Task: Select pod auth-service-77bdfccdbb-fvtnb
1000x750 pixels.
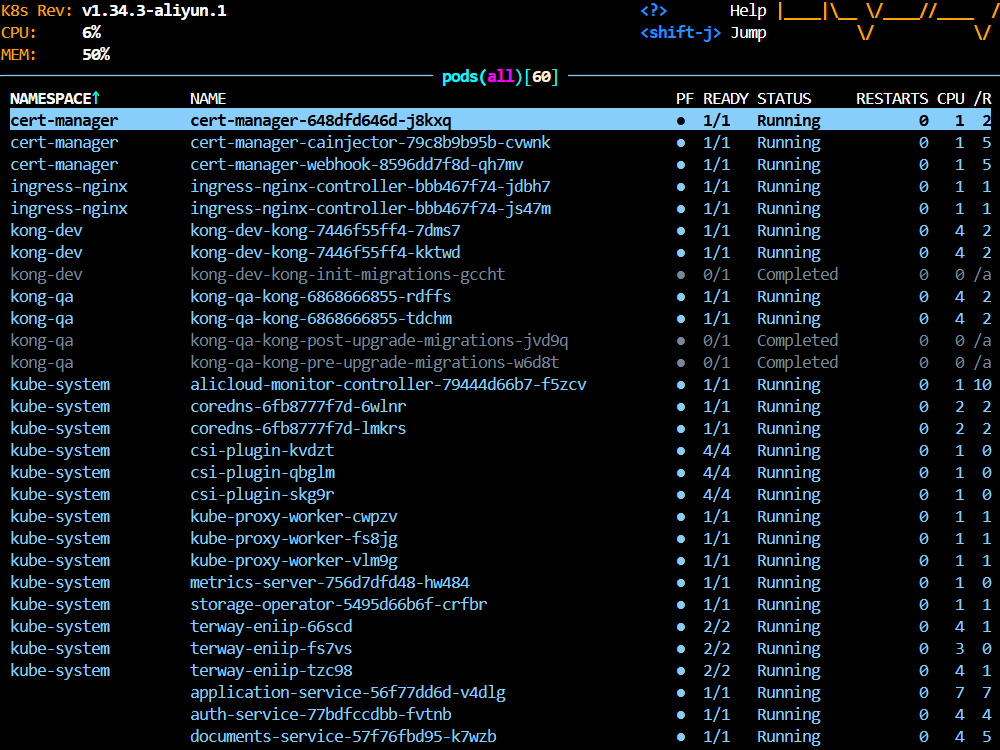Action: 500,714
